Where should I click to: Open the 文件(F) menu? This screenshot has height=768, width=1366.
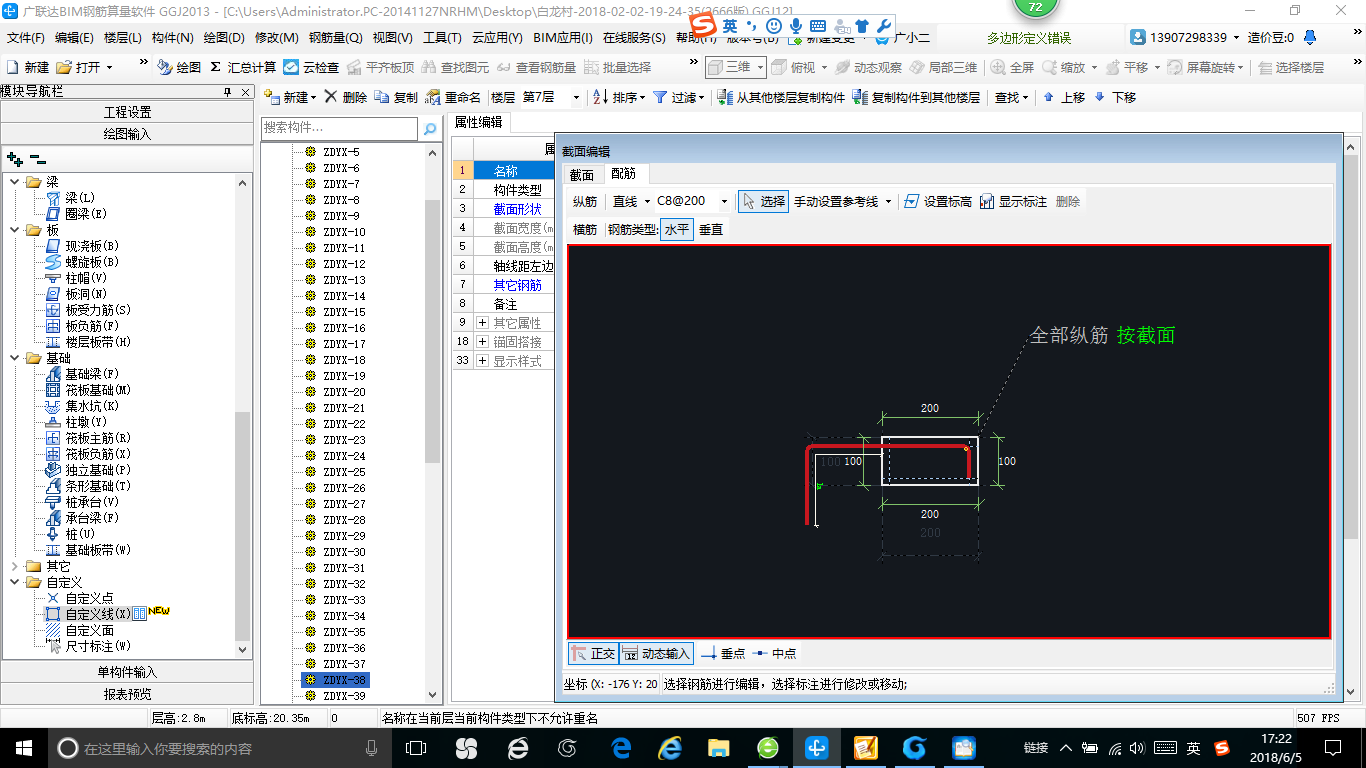pos(26,38)
